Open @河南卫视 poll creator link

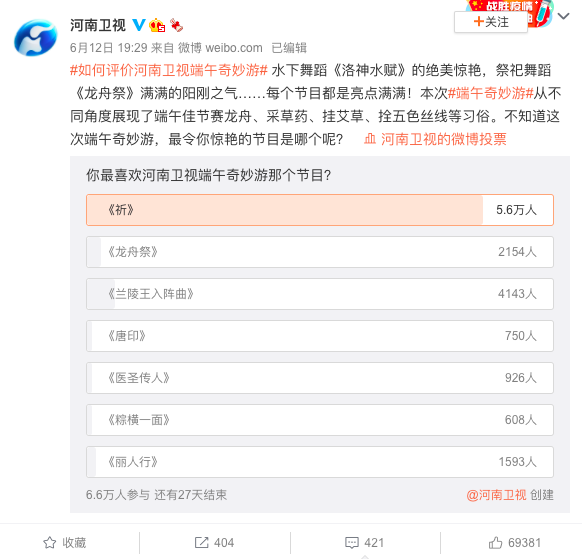tap(496, 495)
